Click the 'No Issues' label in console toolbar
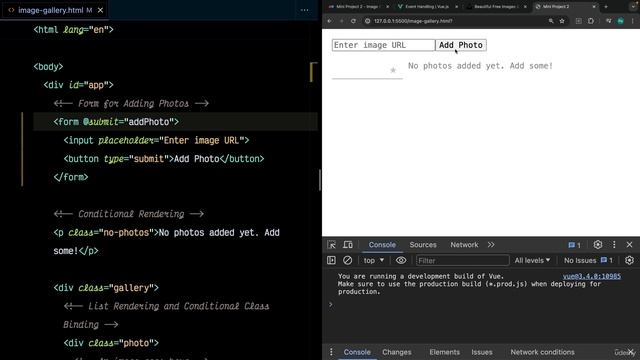640x360 pixels. coord(580,260)
